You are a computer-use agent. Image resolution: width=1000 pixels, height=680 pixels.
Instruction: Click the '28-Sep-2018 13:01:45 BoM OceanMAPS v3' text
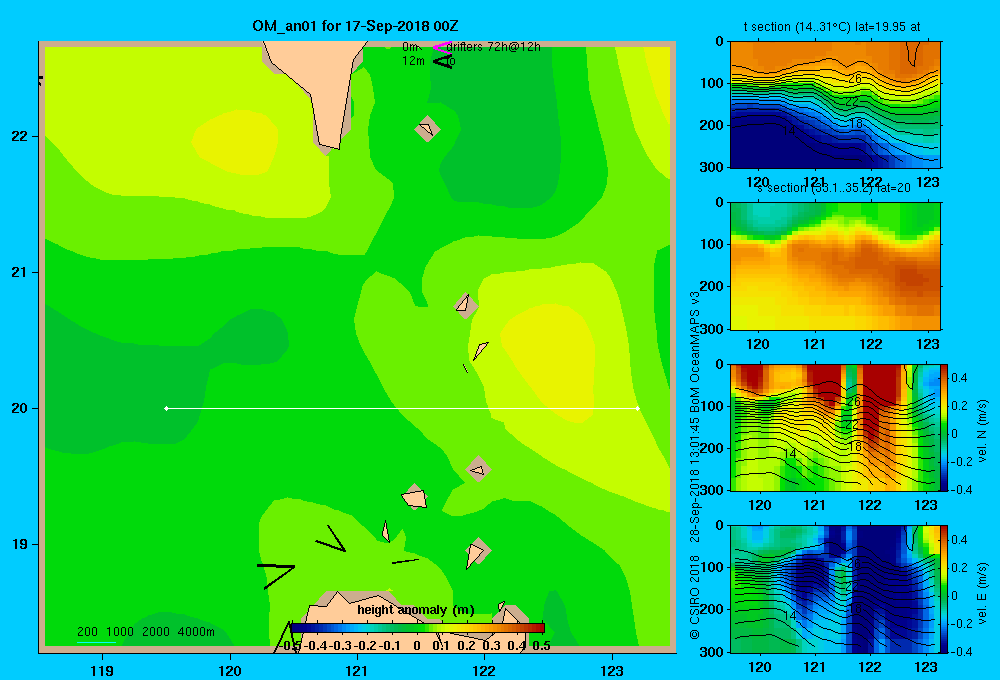(x=695, y=417)
